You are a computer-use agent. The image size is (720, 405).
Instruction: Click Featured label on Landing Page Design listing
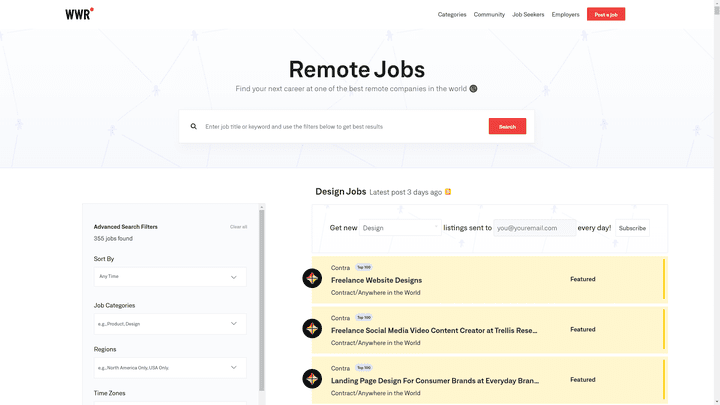coord(583,380)
